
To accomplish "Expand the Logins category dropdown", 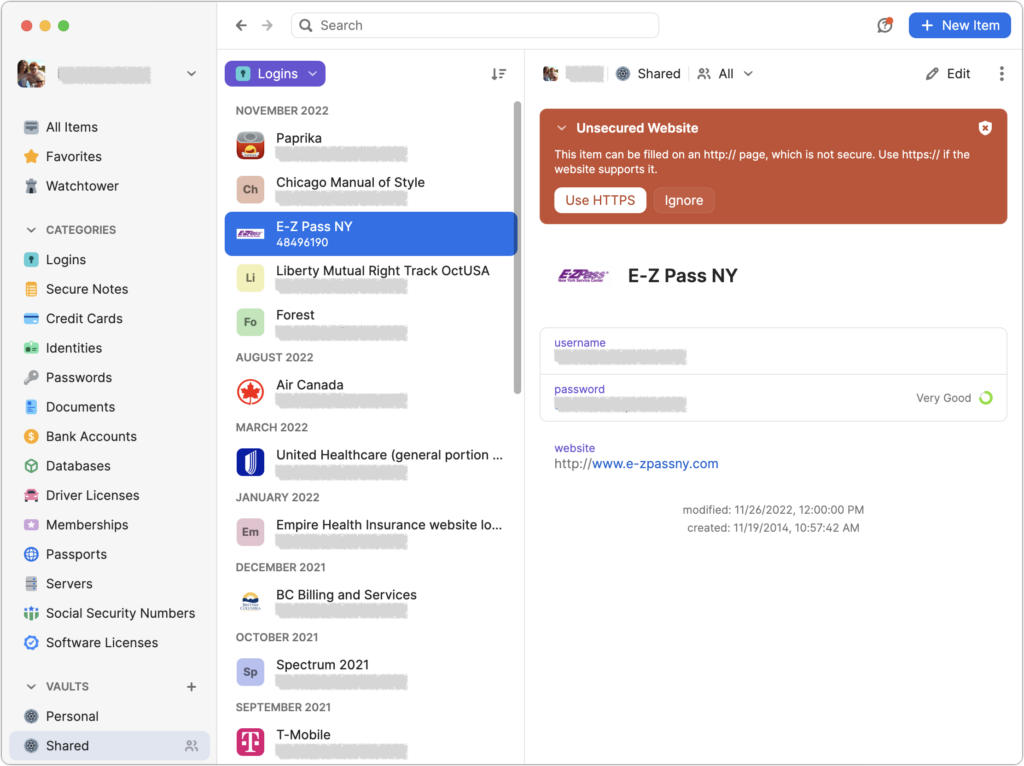I will 275,74.
